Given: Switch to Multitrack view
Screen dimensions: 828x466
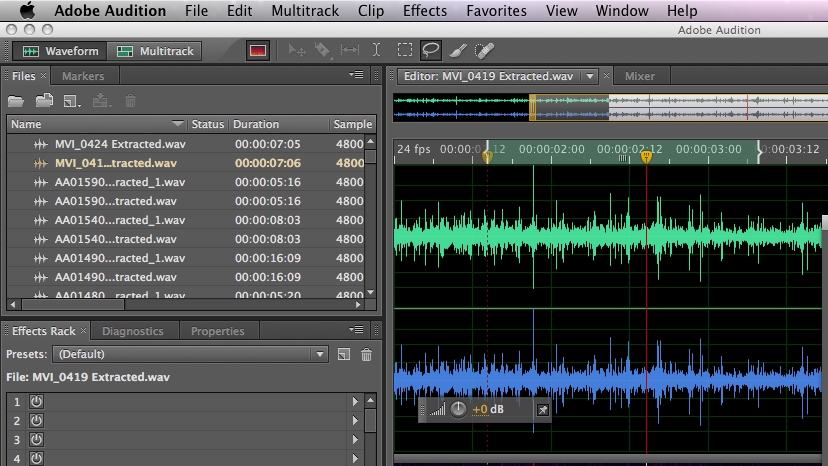Looking at the screenshot, I should (x=156, y=51).
